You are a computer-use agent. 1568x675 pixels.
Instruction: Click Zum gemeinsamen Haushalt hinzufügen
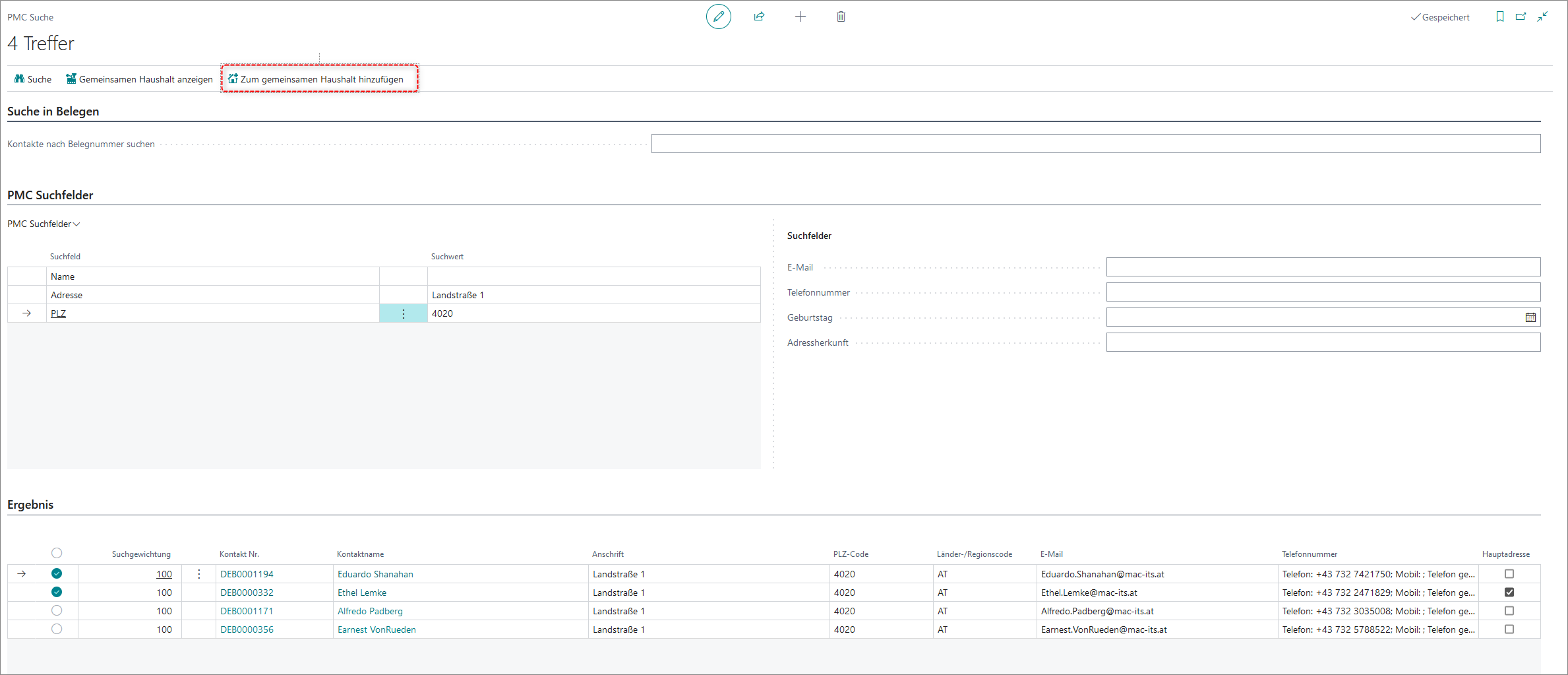pyautogui.click(x=316, y=79)
